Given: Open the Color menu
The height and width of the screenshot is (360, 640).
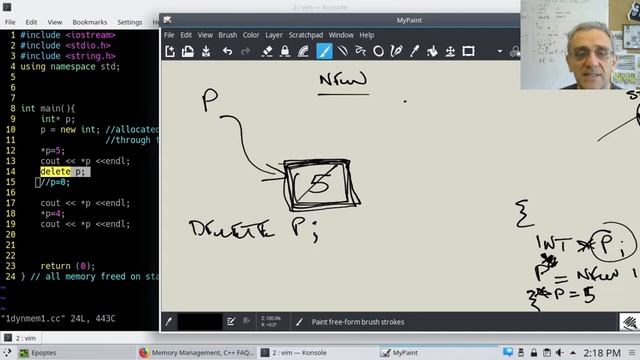Looking at the screenshot, I should (x=251, y=35).
